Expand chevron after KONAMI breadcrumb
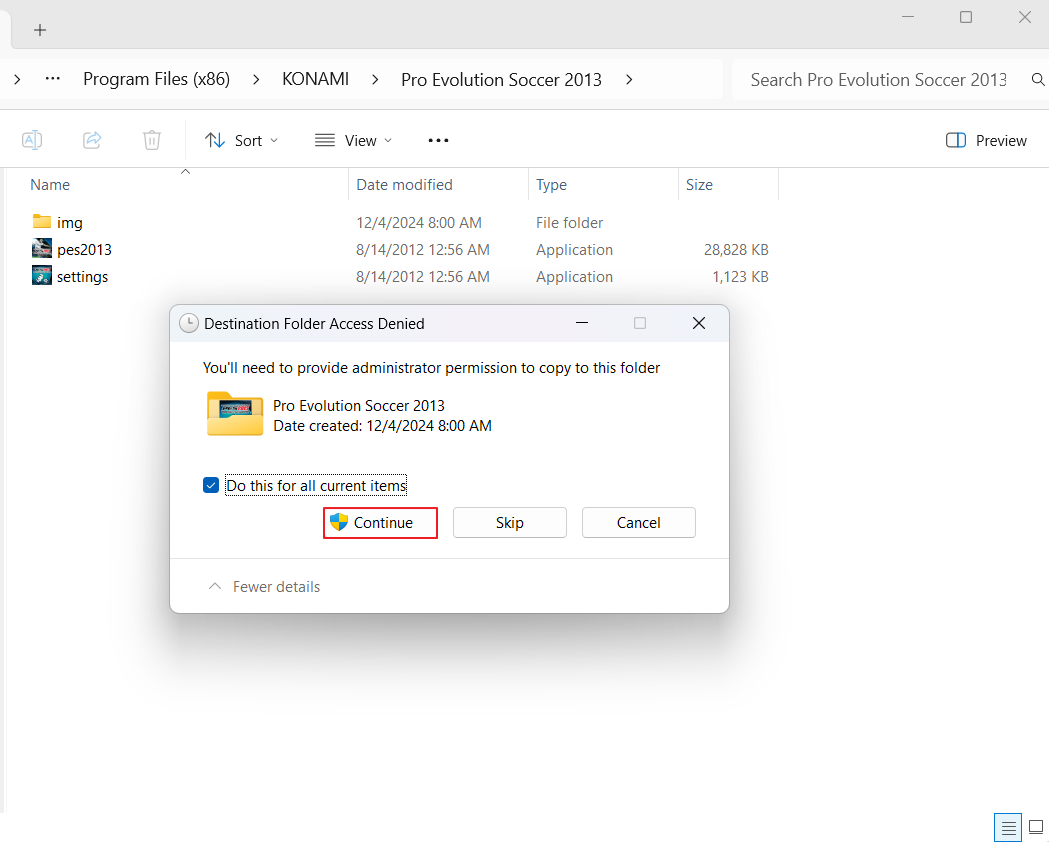Viewport: 1049px width, 842px height. click(375, 80)
